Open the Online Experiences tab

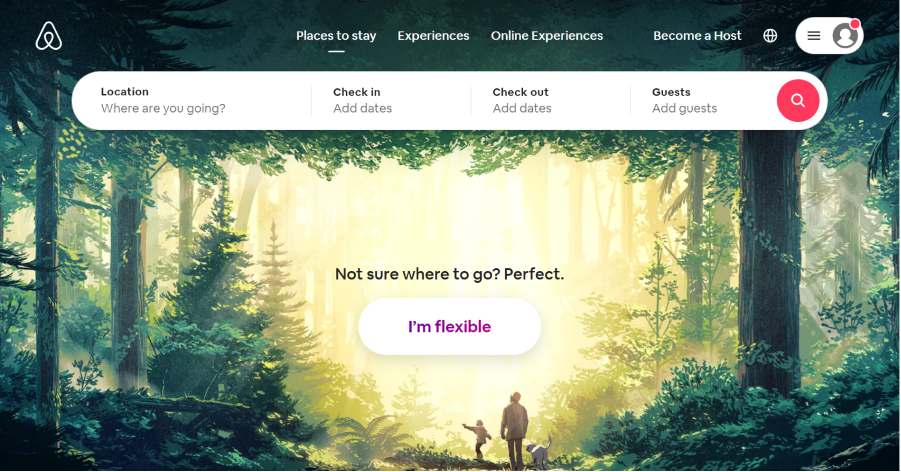547,36
